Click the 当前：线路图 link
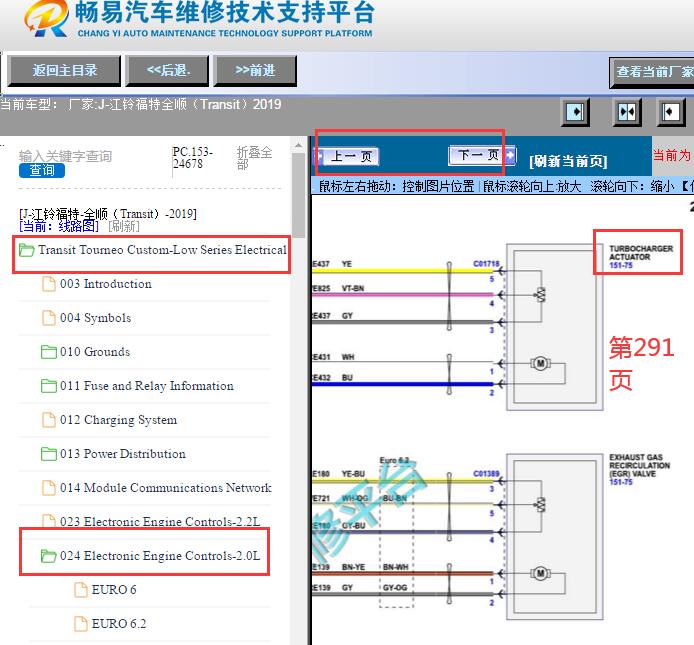The height and width of the screenshot is (645, 694). 58,226
